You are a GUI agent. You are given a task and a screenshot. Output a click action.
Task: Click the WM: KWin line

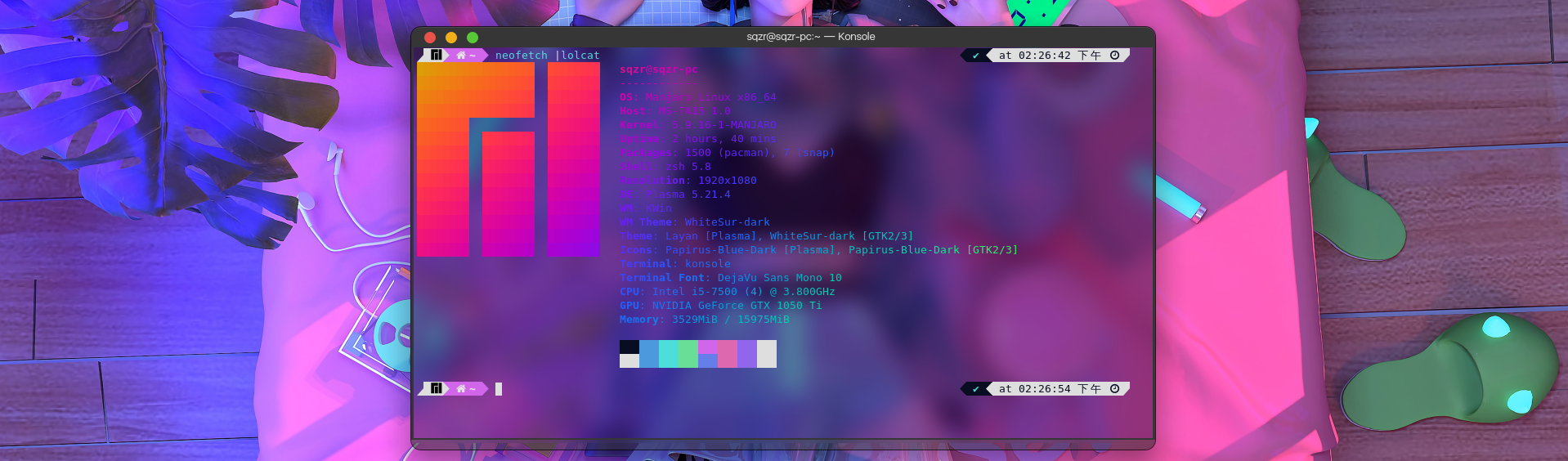click(x=646, y=208)
